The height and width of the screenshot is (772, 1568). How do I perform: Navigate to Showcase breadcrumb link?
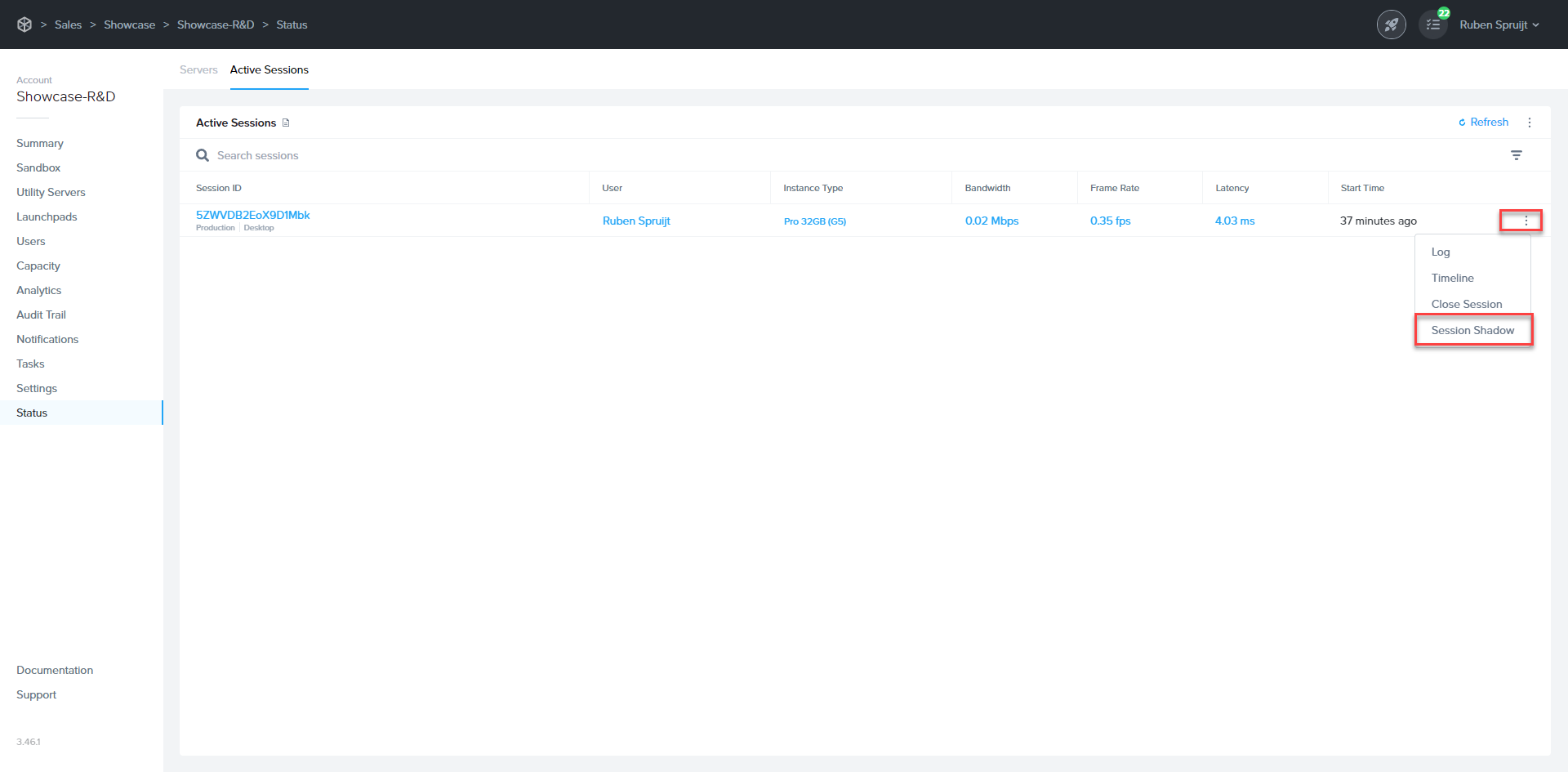[129, 25]
